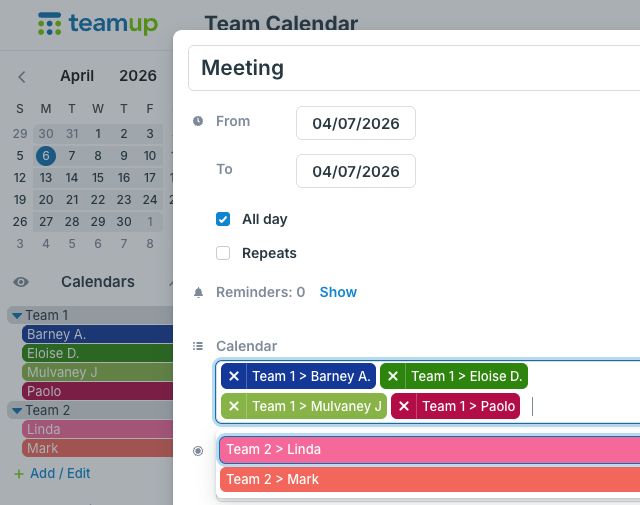Image resolution: width=640 pixels, height=505 pixels.
Task: Toggle calendars visibility eye icon
Action: coord(21,283)
